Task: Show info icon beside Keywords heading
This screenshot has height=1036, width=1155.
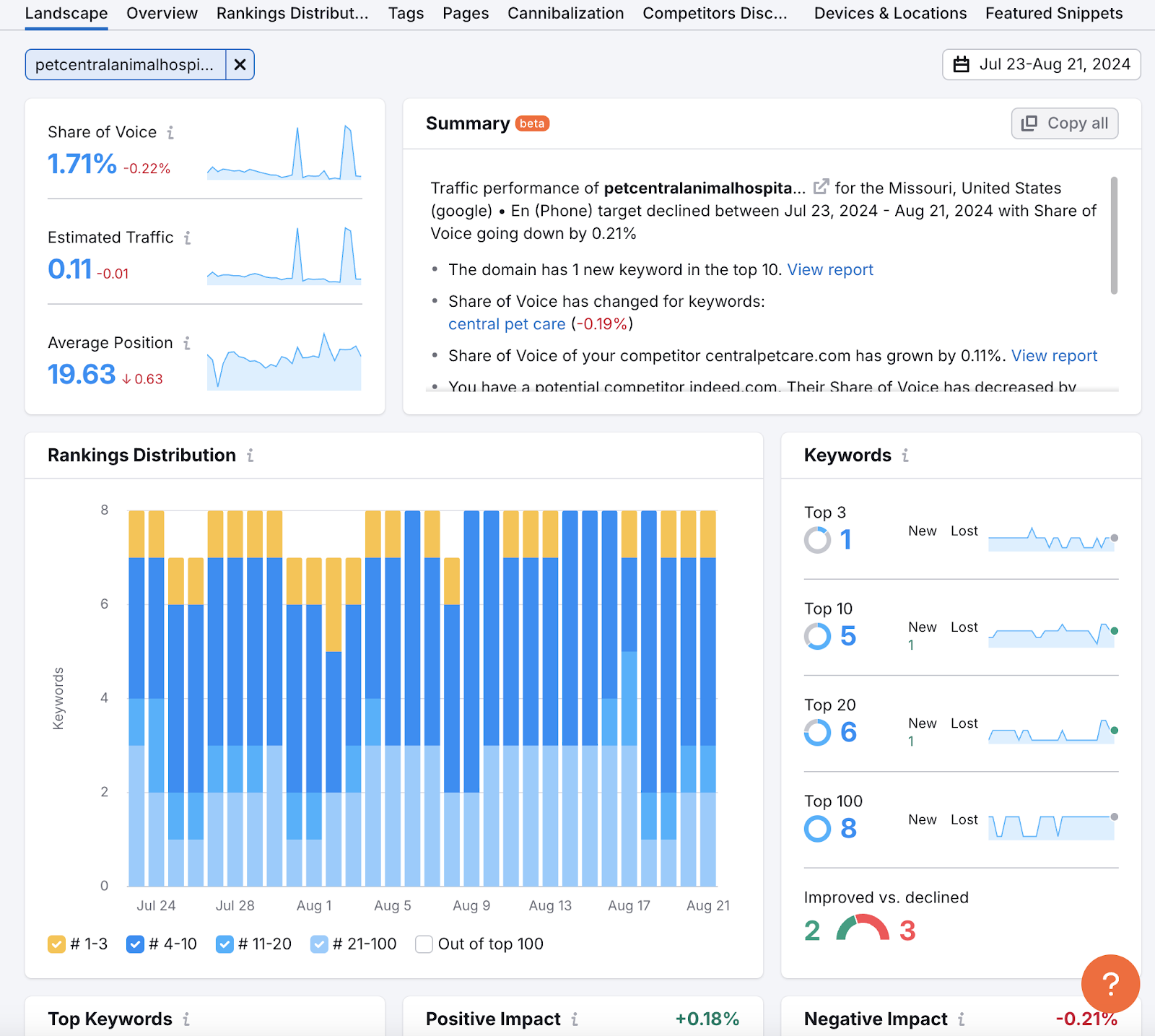Action: tap(905, 456)
